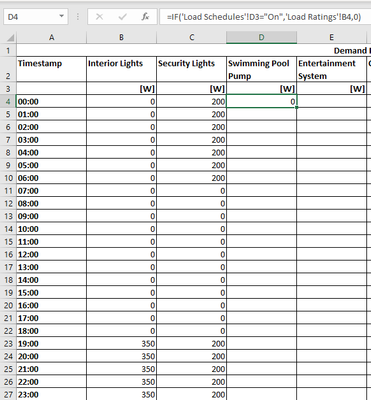Select column D header
The width and height of the screenshot is (371, 400).
261,37
